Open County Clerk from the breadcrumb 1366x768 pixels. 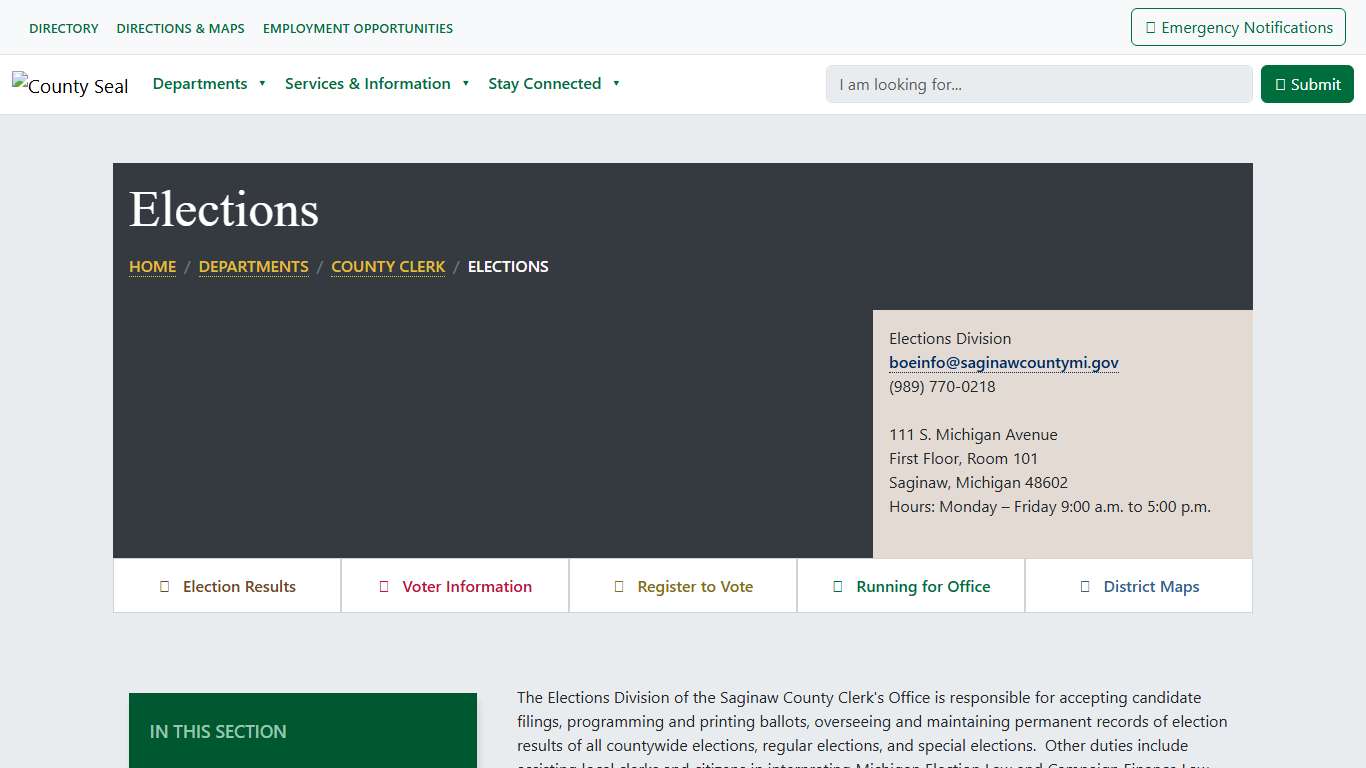click(x=388, y=266)
